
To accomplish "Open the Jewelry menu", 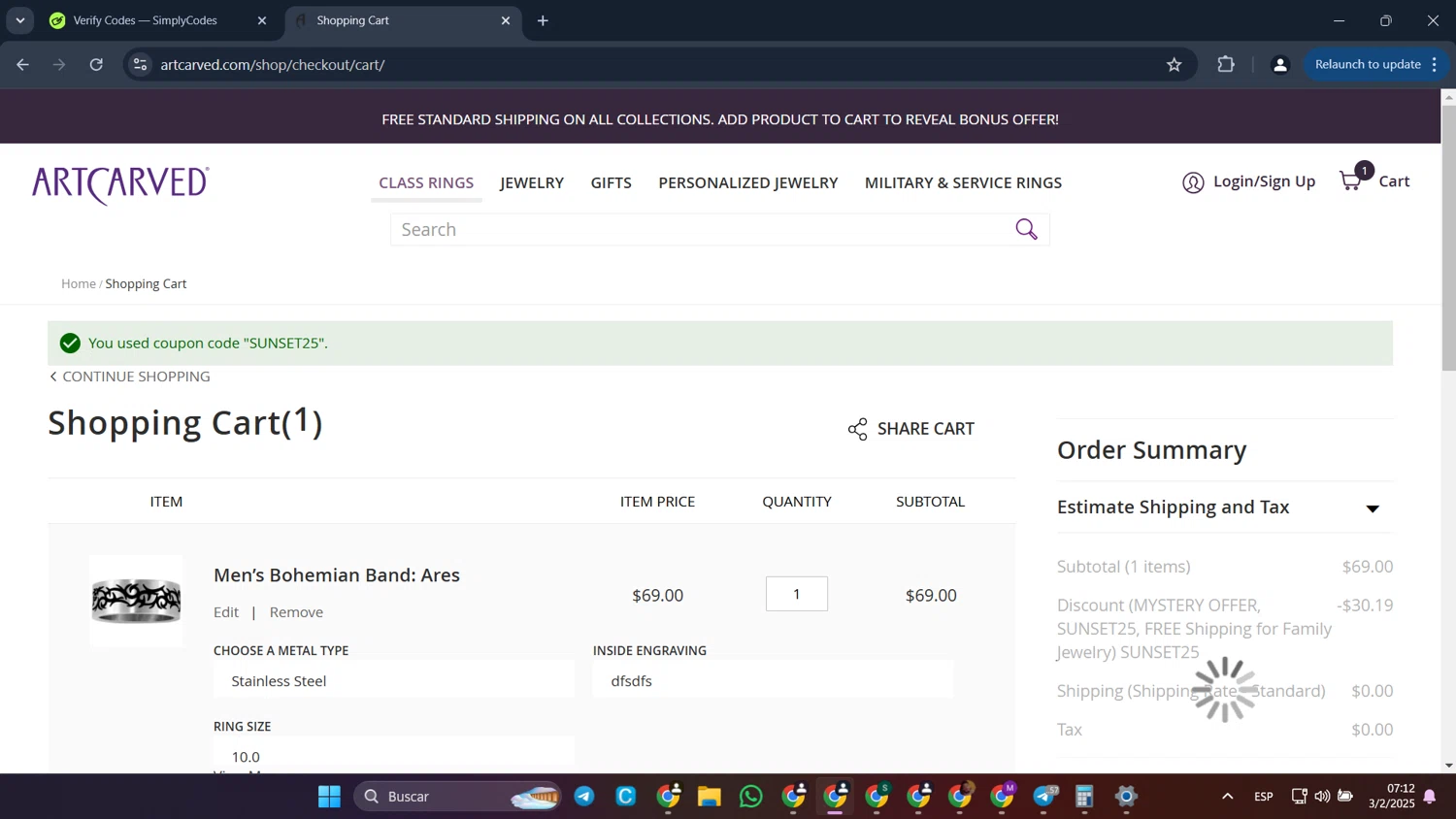I will click(532, 182).
